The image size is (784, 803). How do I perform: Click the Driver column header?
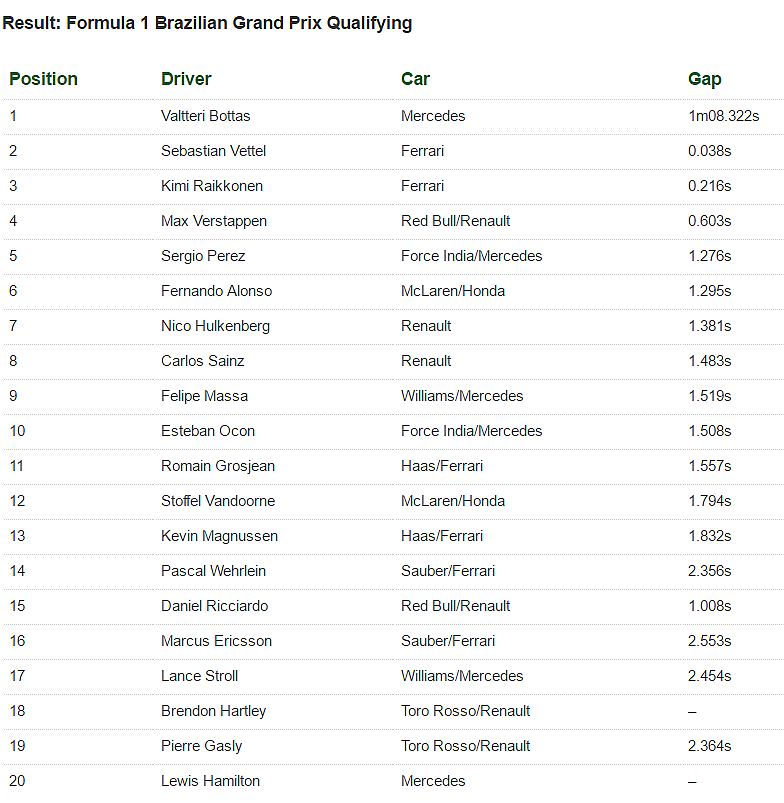186,79
